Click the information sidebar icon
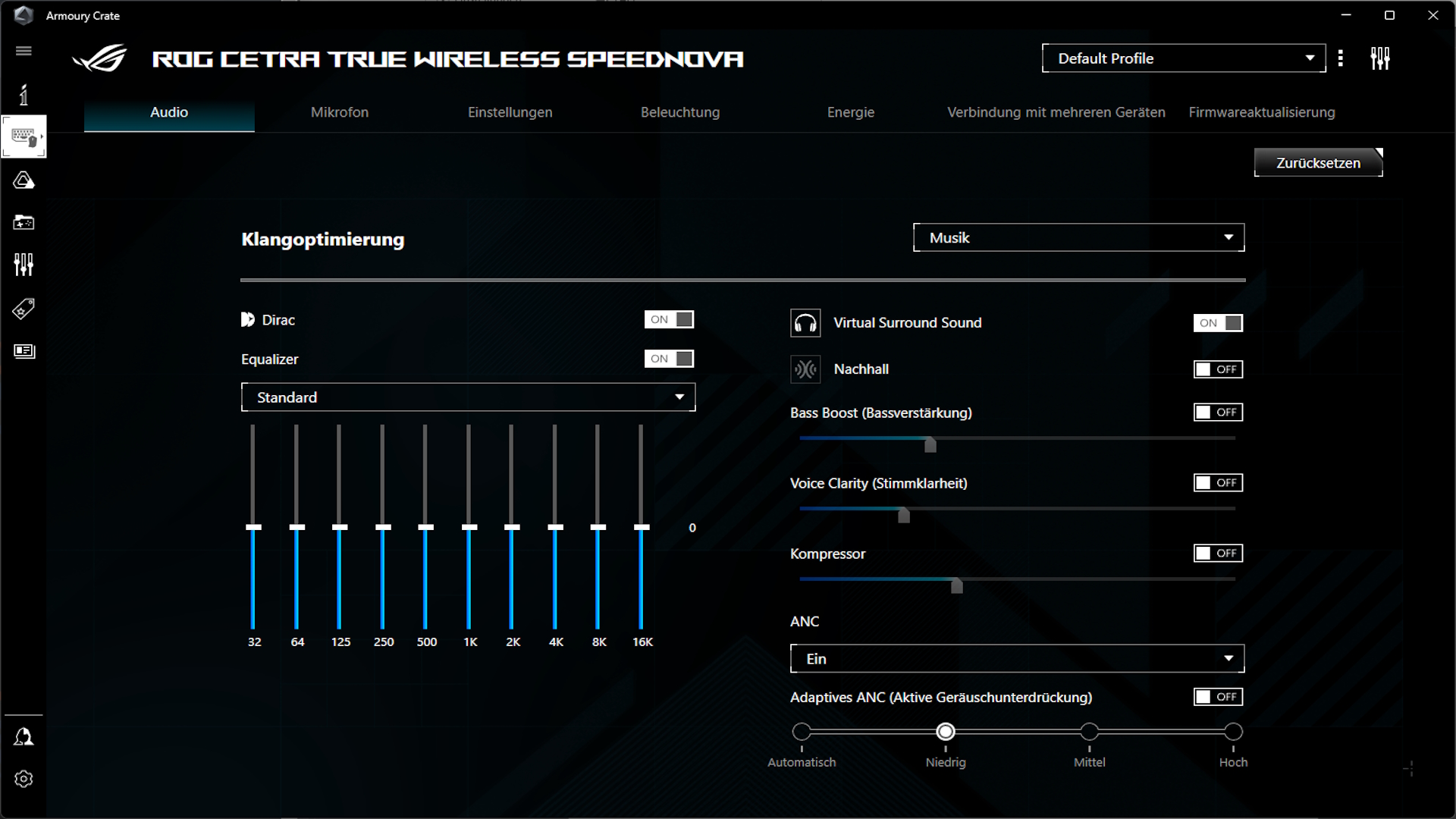The width and height of the screenshot is (1456, 819). click(24, 94)
